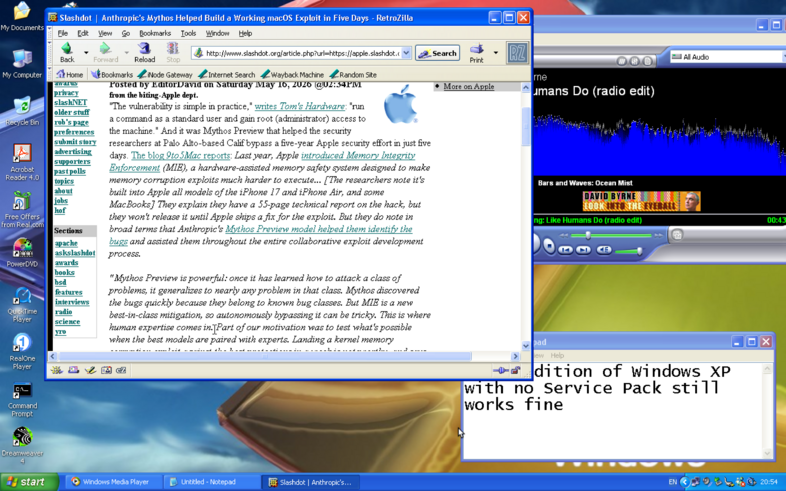The width and height of the screenshot is (786, 491).
Task: Open the Print button dropdown arrow
Action: 495,52
